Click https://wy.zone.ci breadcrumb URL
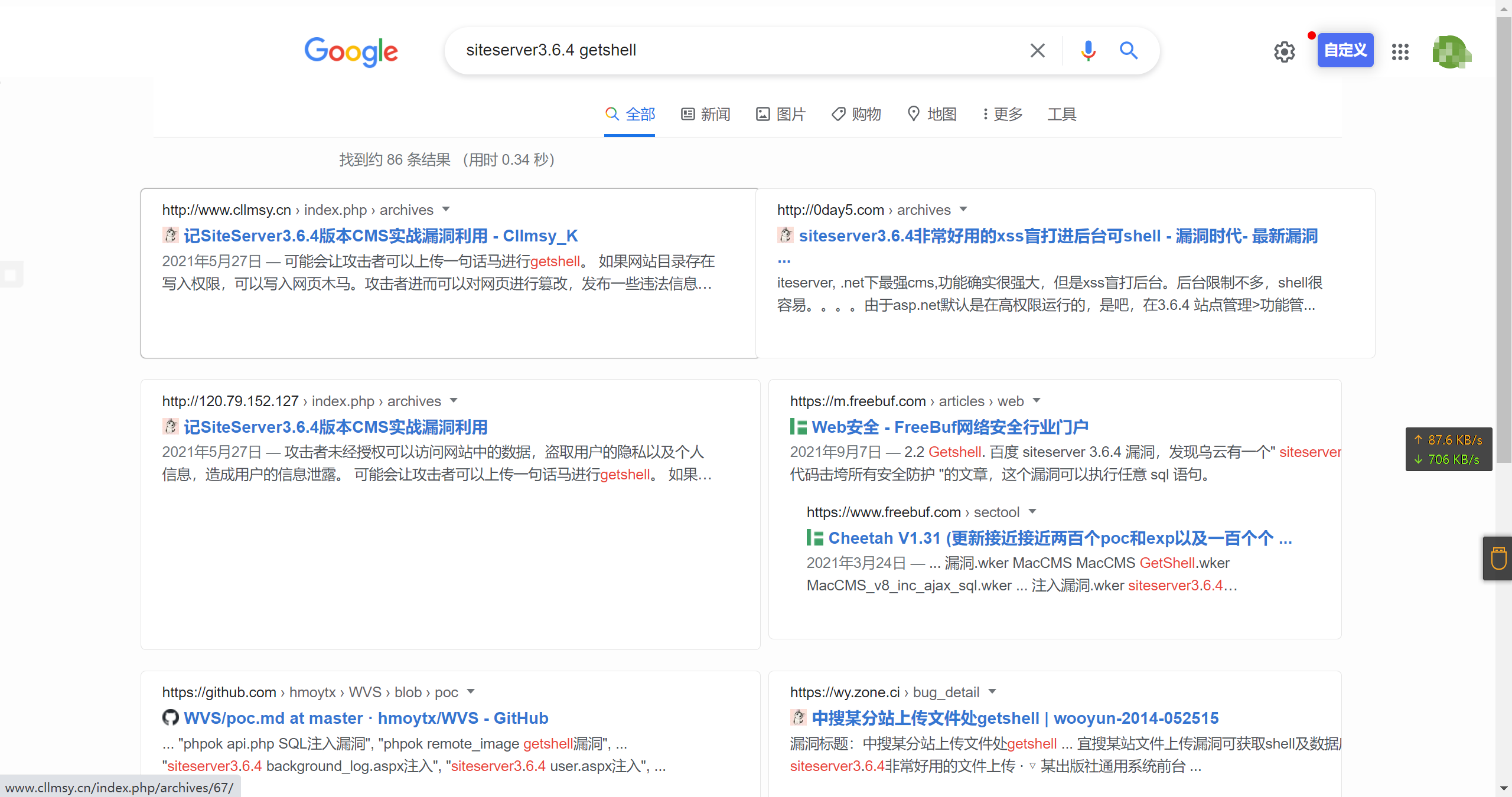Viewport: 1512px width, 797px height. coord(845,692)
